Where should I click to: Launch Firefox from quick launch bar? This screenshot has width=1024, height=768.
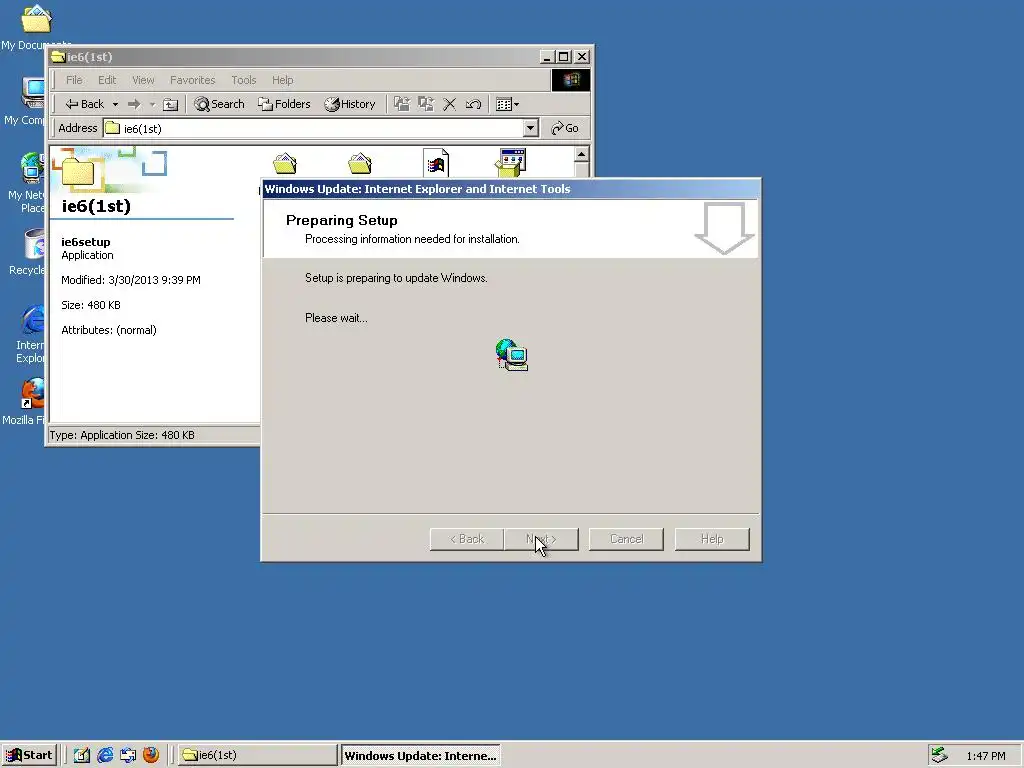click(151, 755)
